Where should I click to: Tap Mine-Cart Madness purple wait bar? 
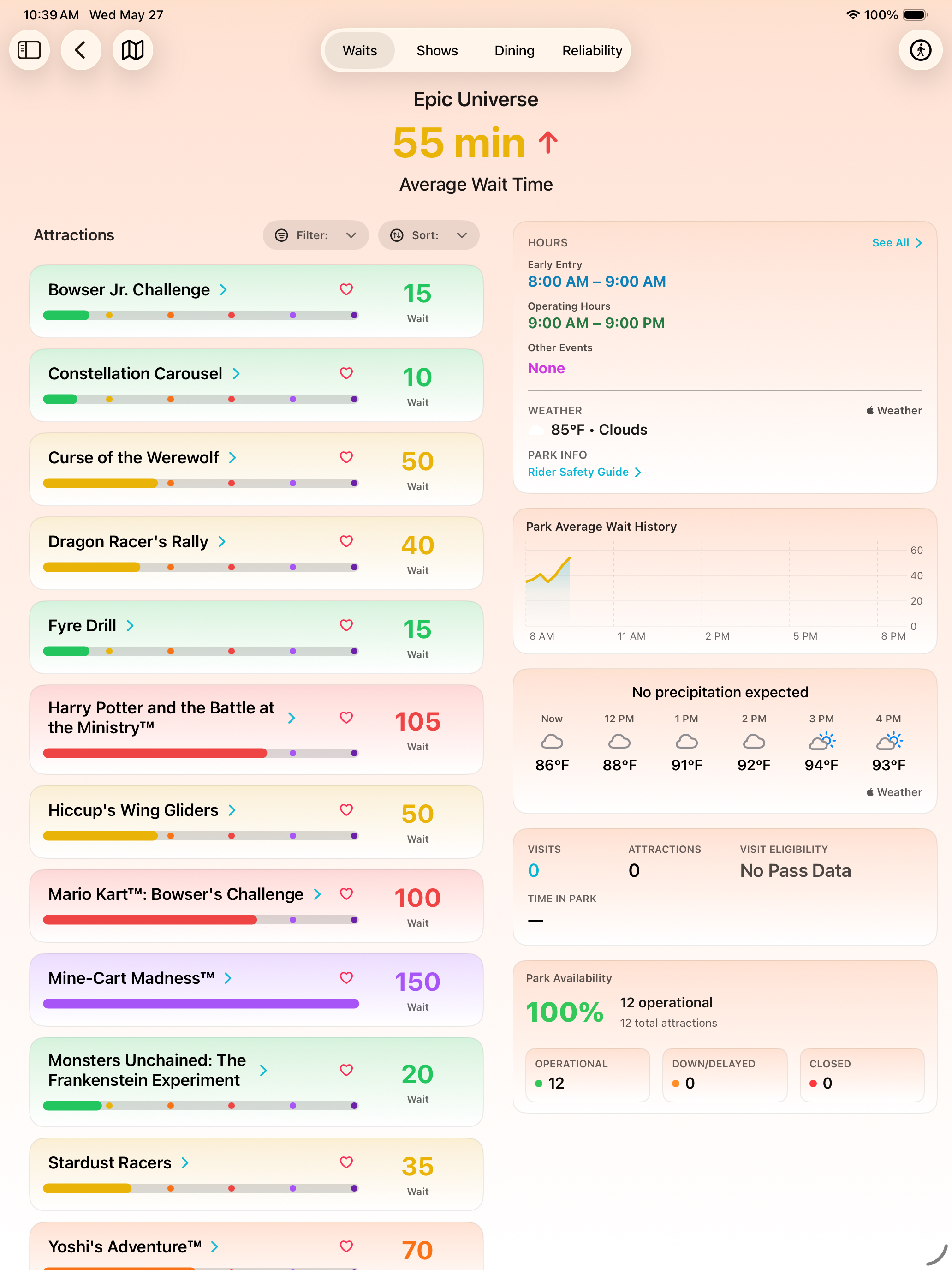201,1004
